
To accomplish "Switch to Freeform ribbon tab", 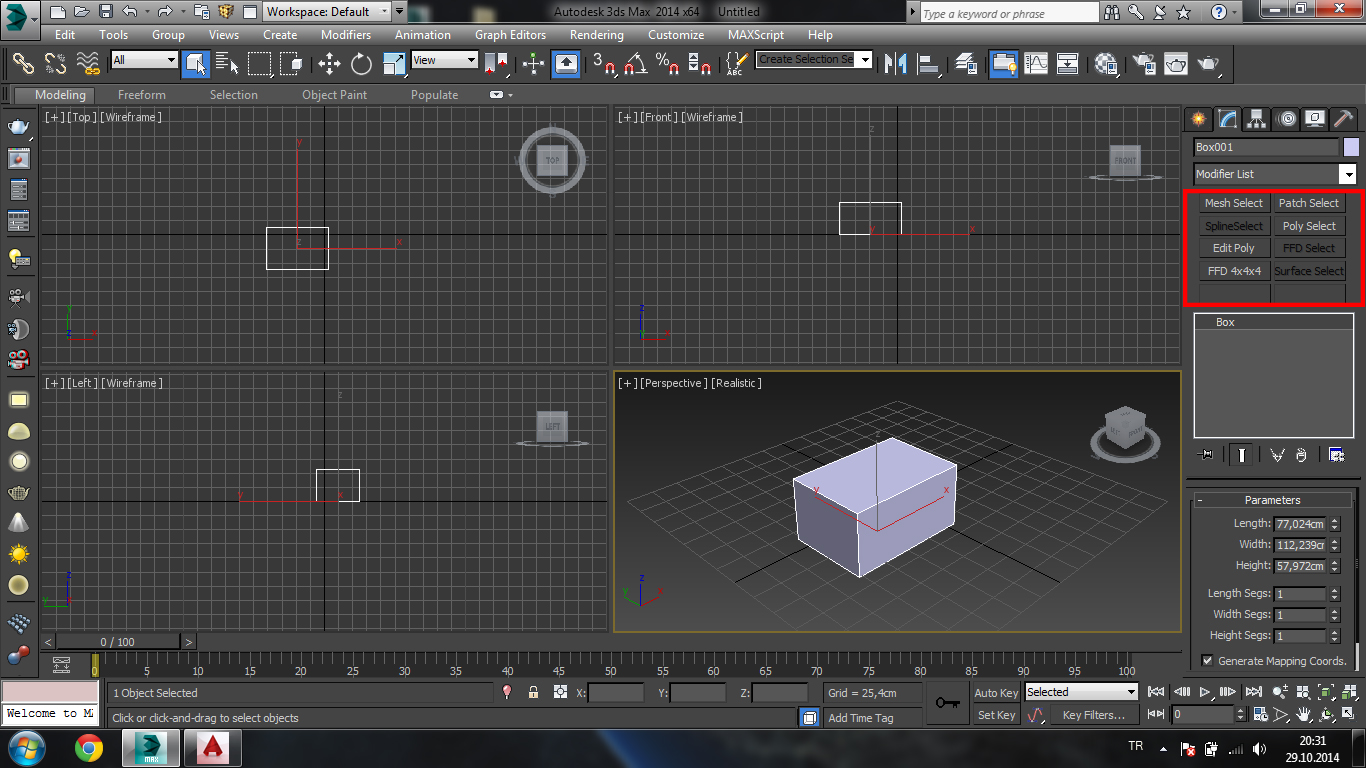I will point(142,95).
